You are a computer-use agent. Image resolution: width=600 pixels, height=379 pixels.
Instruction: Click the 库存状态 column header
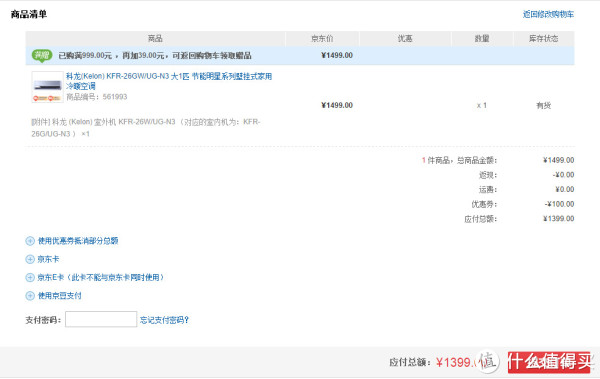(x=543, y=39)
